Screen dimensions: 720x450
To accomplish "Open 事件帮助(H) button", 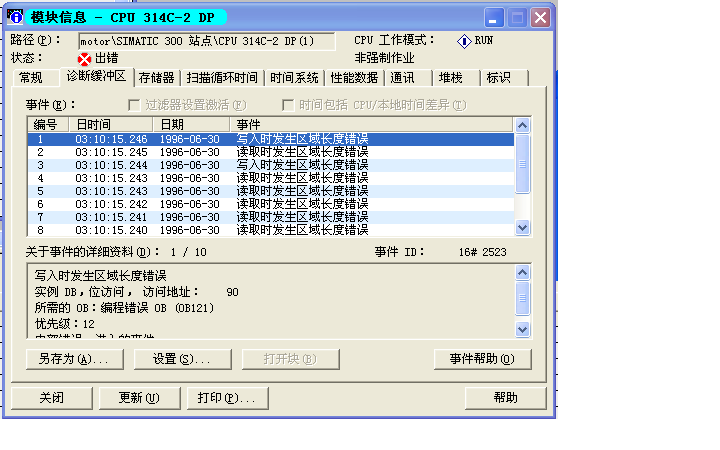I will click(483, 359).
